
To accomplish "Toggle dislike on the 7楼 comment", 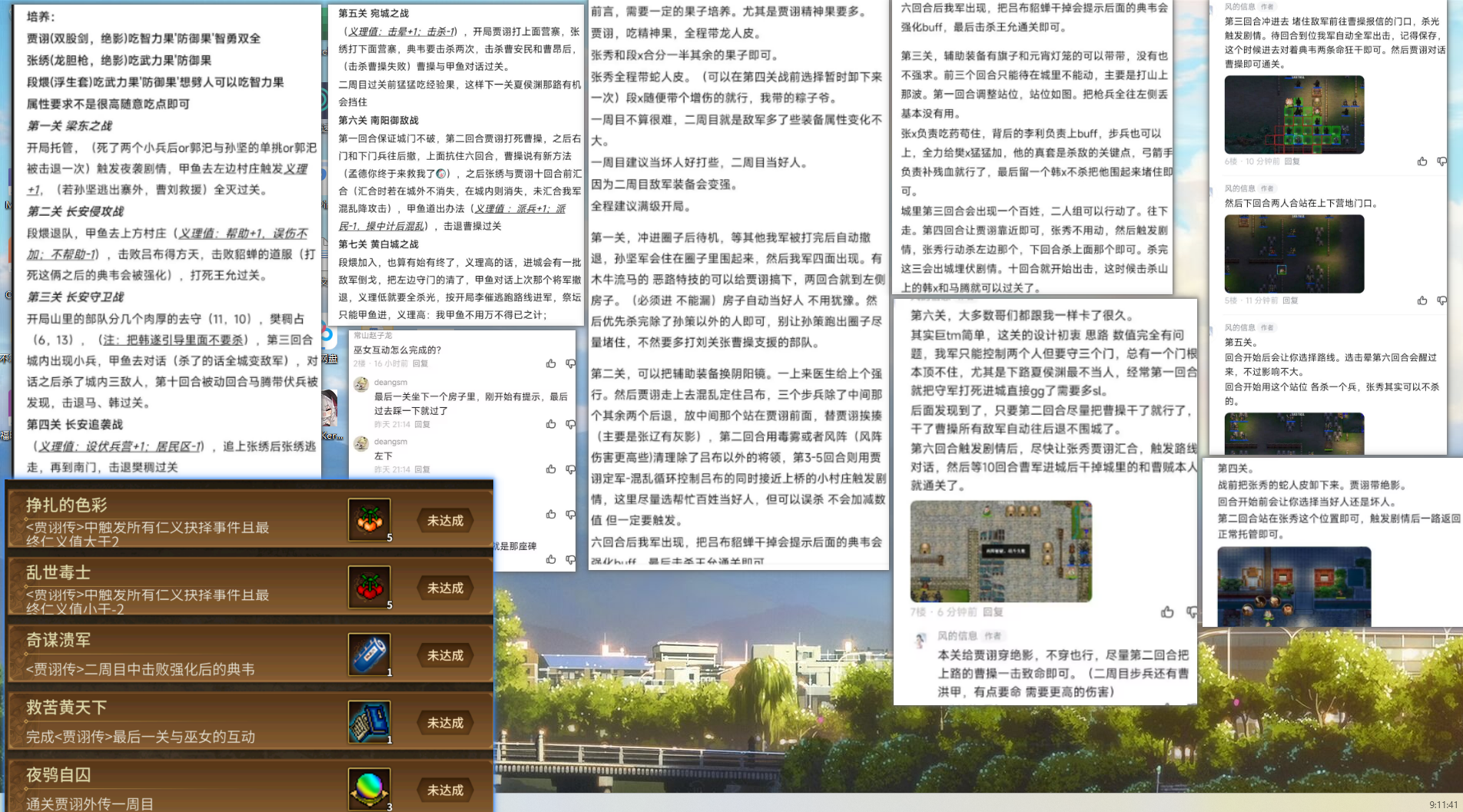I will click(1192, 613).
